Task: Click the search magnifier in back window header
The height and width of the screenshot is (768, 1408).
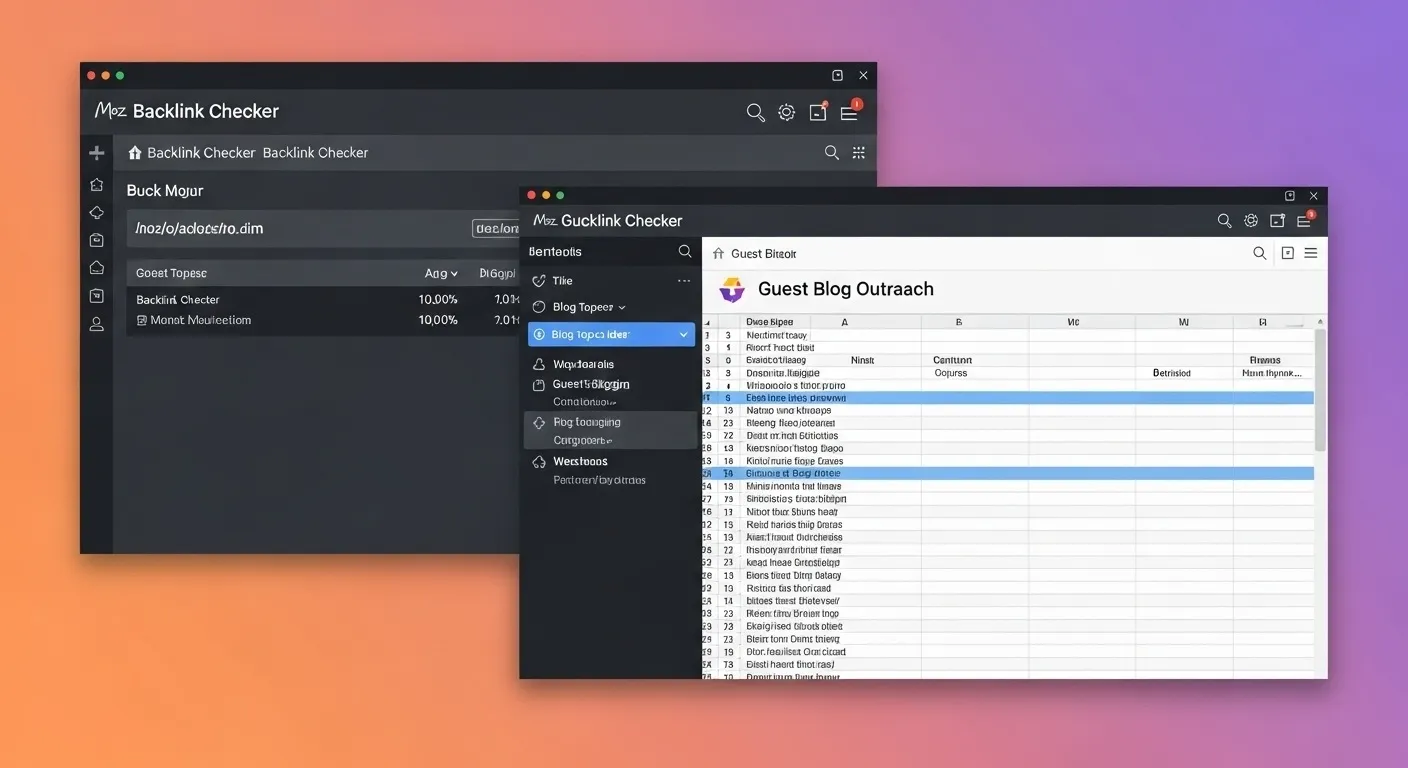Action: [x=756, y=112]
